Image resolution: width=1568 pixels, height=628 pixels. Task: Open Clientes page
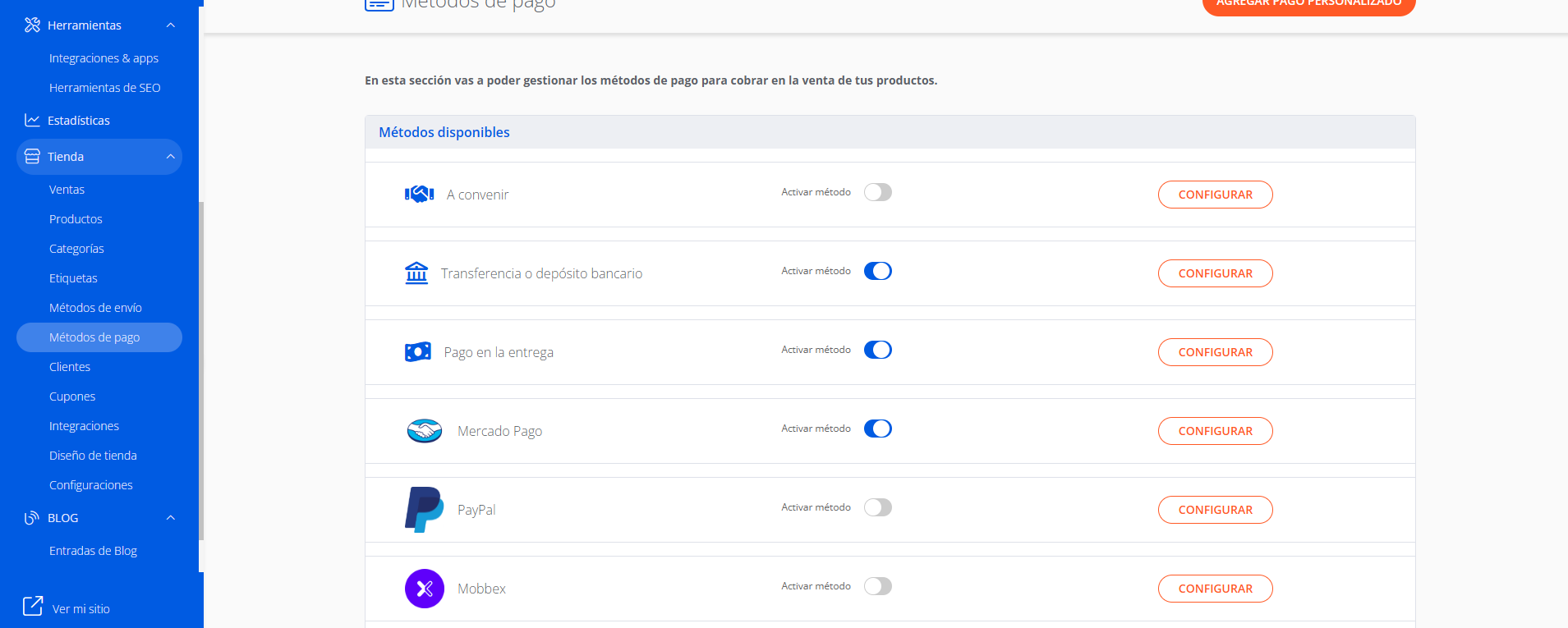(x=70, y=367)
